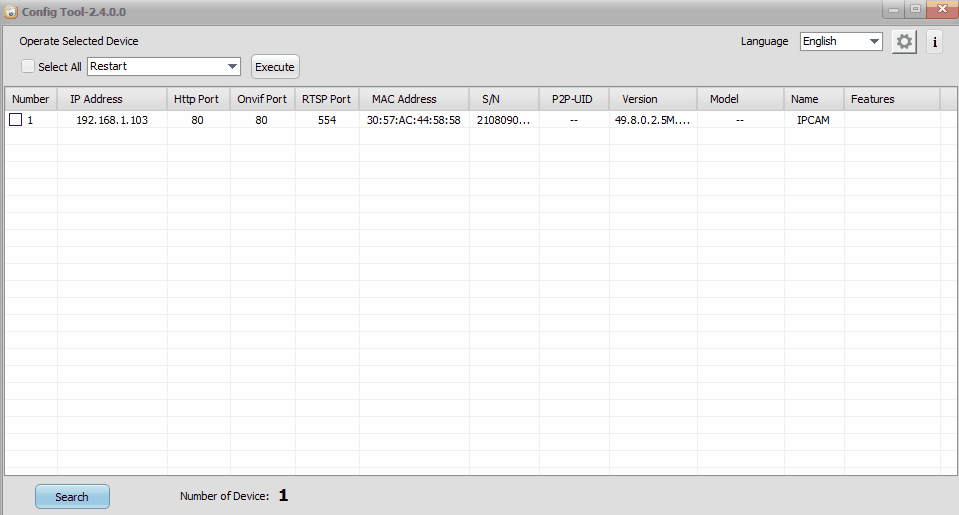Start device Search
Screen dimensions: 959x515
(x=72, y=497)
